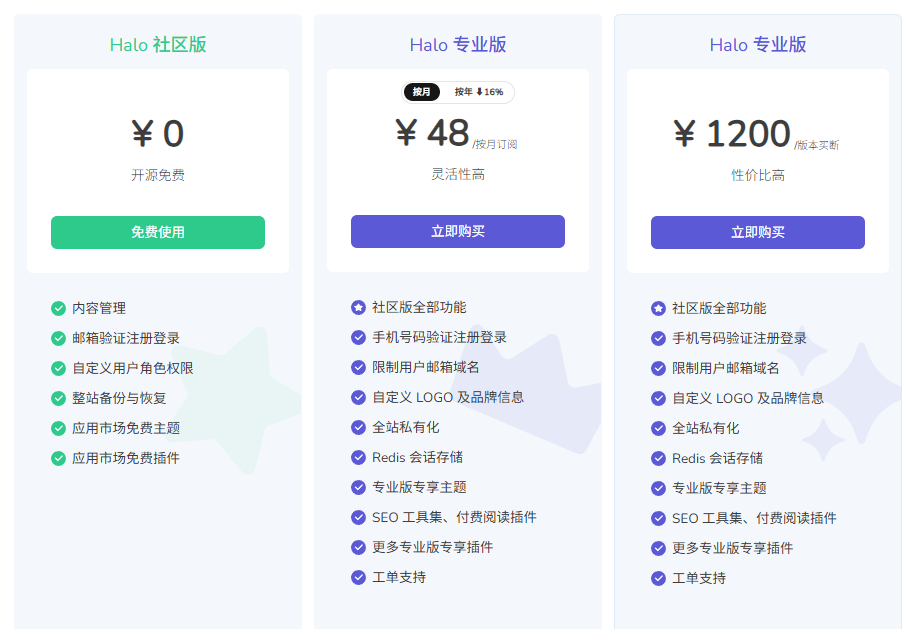Click star icon beside 社区版全部功能 in ¥1200 plan
The height and width of the screenshot is (629, 918).
point(658,308)
